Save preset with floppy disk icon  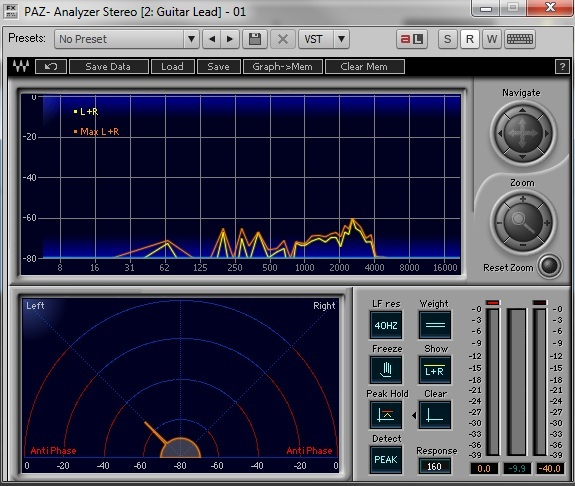coord(255,39)
